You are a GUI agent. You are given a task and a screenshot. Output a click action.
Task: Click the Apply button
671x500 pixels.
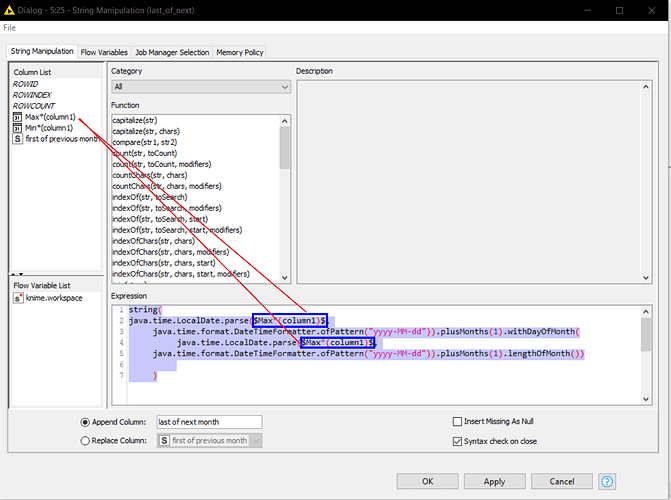pos(494,481)
